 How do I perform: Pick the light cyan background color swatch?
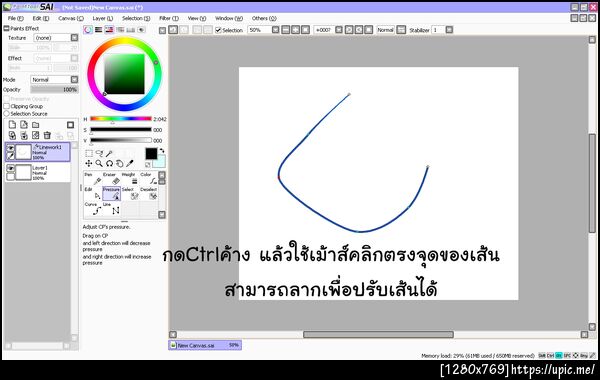pyautogui.click(x=160, y=162)
